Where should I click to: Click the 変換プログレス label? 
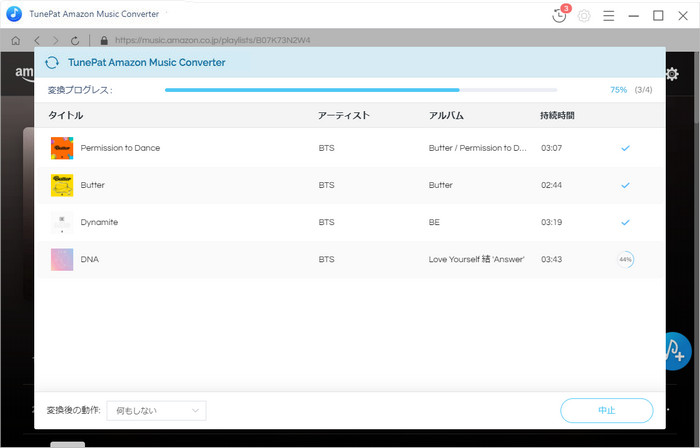click(x=80, y=90)
